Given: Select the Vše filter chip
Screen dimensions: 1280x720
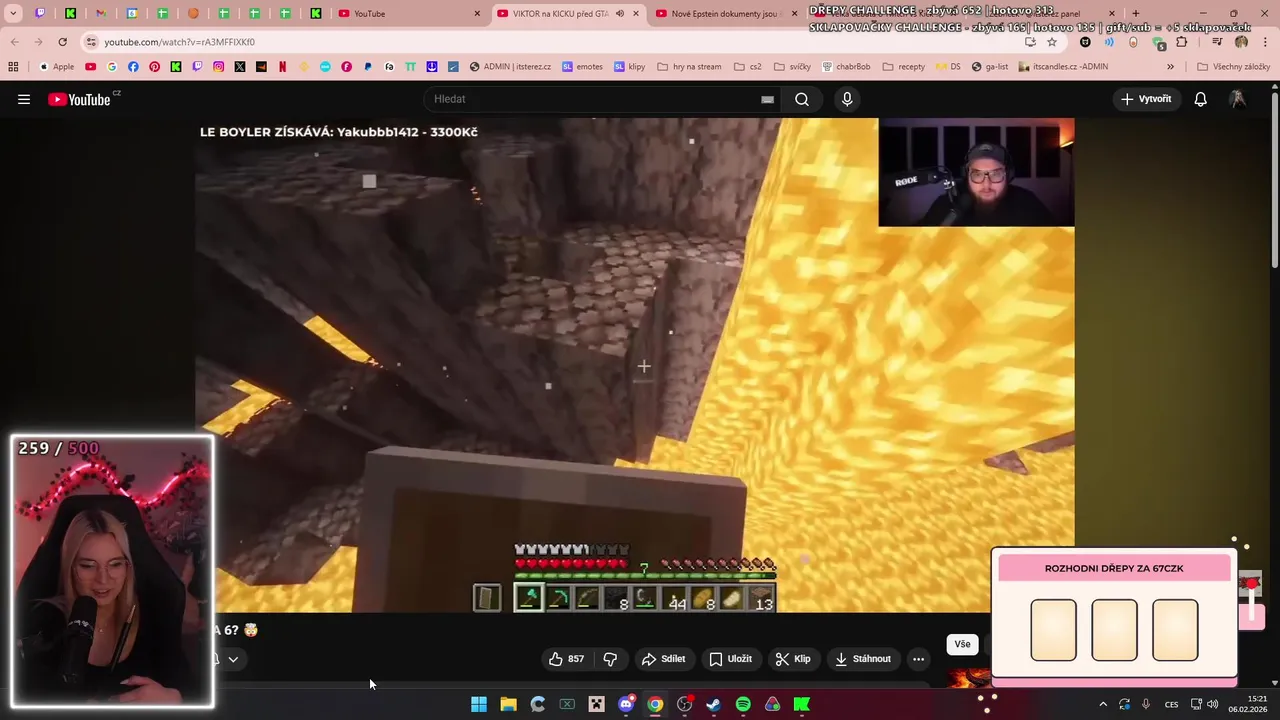Looking at the screenshot, I should pos(962,644).
